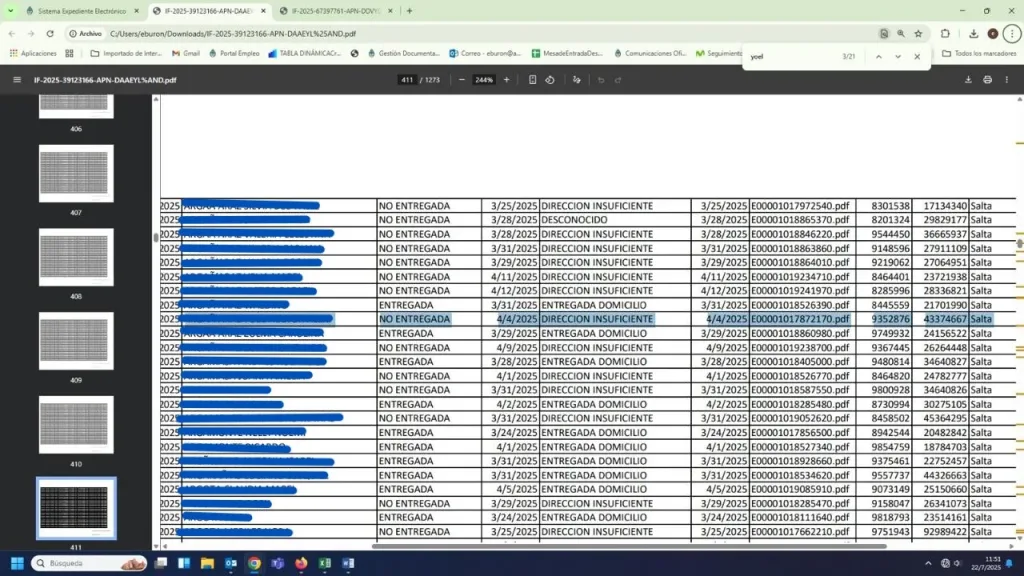This screenshot has width=1024, height=576.
Task: Open the Portal Empleo bookmark
Action: point(234,53)
